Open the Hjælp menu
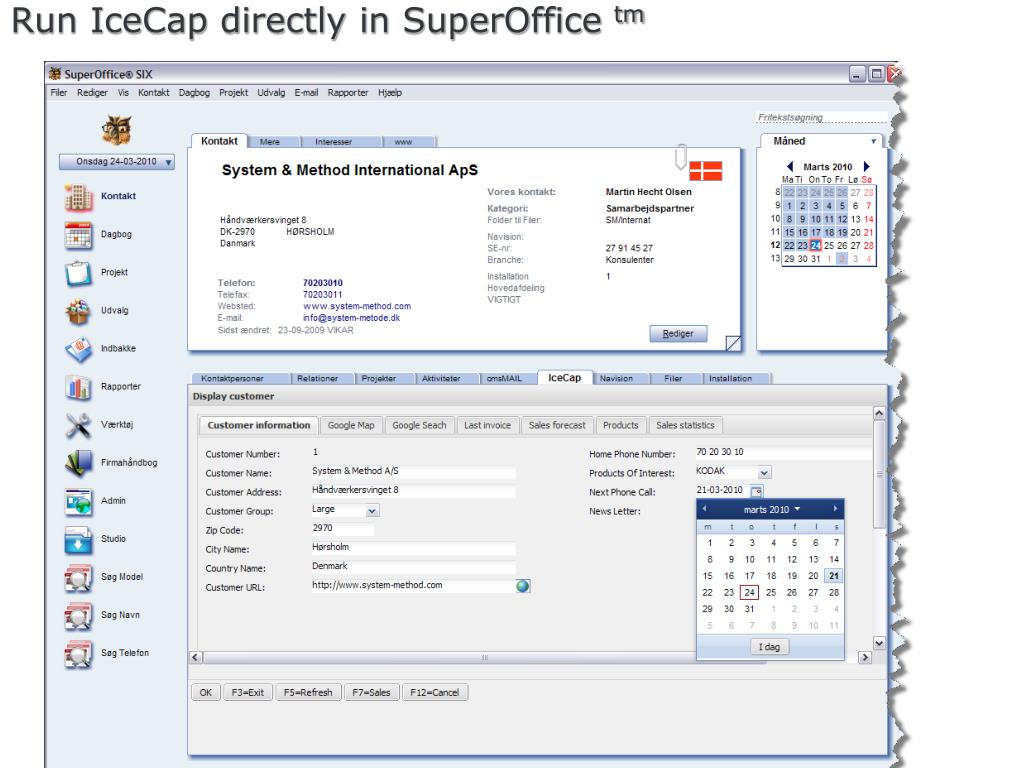 pyautogui.click(x=390, y=93)
